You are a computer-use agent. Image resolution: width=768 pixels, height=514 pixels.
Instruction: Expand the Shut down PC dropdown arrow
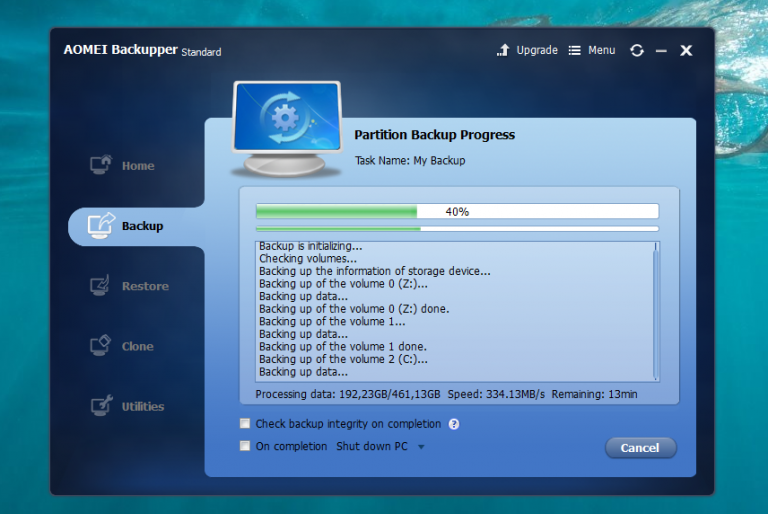click(x=421, y=447)
